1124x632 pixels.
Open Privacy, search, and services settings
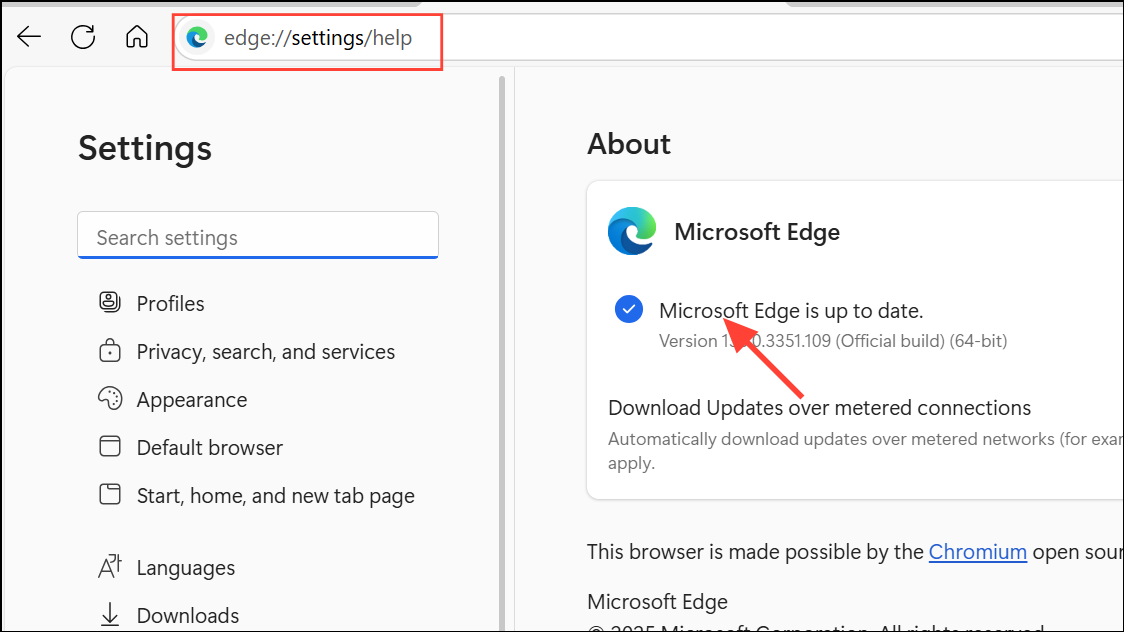pos(265,351)
